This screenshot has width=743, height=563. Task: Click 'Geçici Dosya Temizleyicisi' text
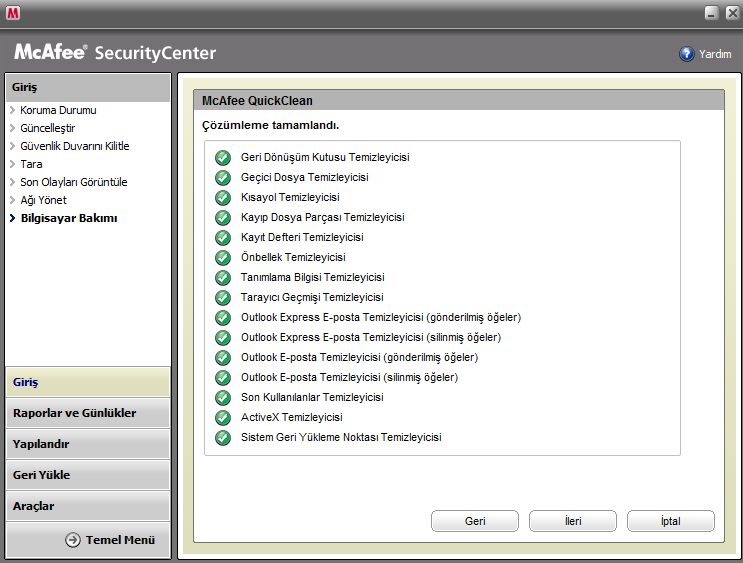(x=305, y=177)
